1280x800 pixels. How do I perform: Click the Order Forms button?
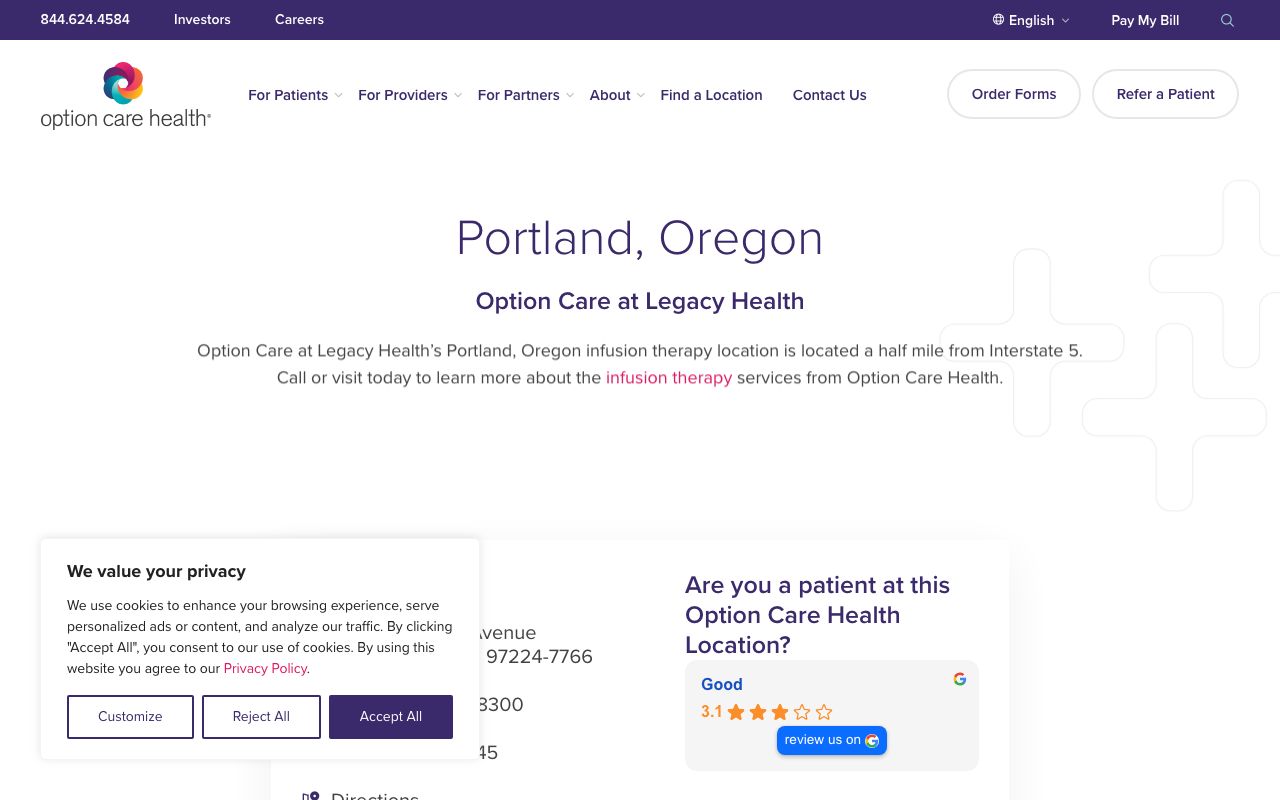click(x=1014, y=94)
